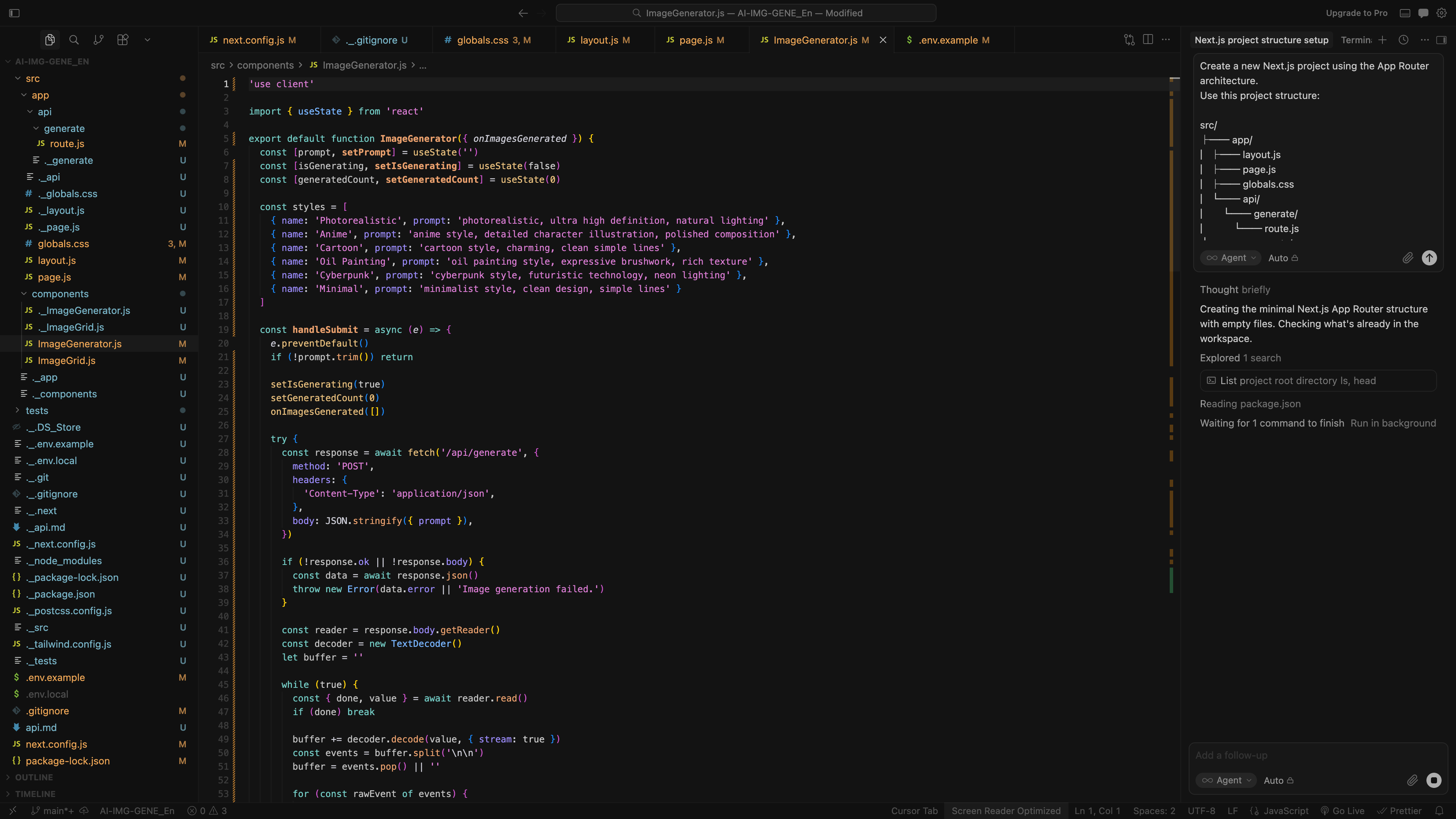Viewport: 1456px width, 819px height.
Task: Change indentation Spaces: 2
Action: pos(1153,811)
